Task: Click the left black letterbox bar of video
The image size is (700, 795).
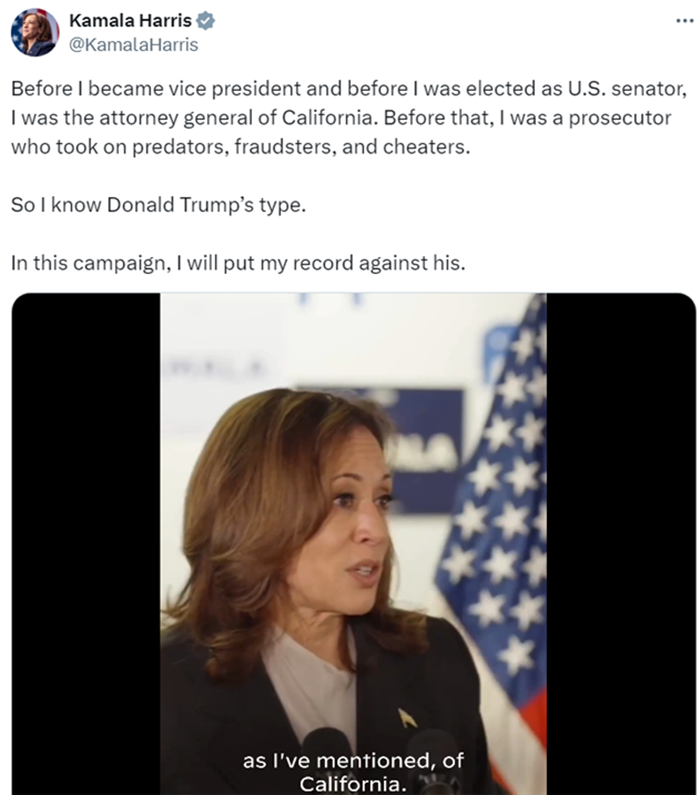Action: click(x=86, y=544)
